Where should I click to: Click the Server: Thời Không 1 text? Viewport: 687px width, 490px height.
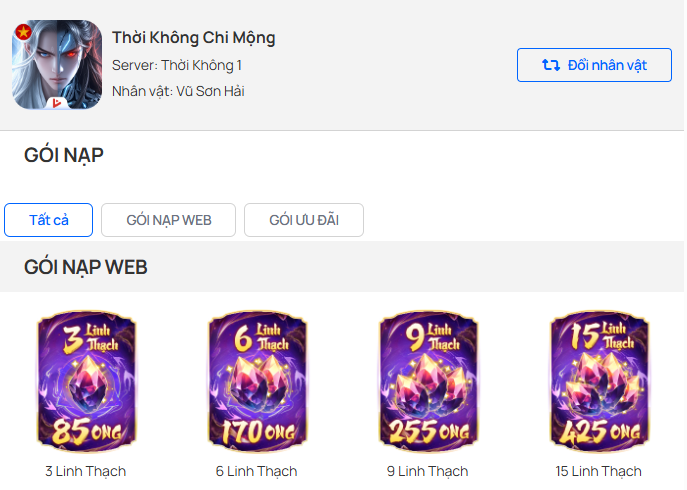pyautogui.click(x=177, y=65)
